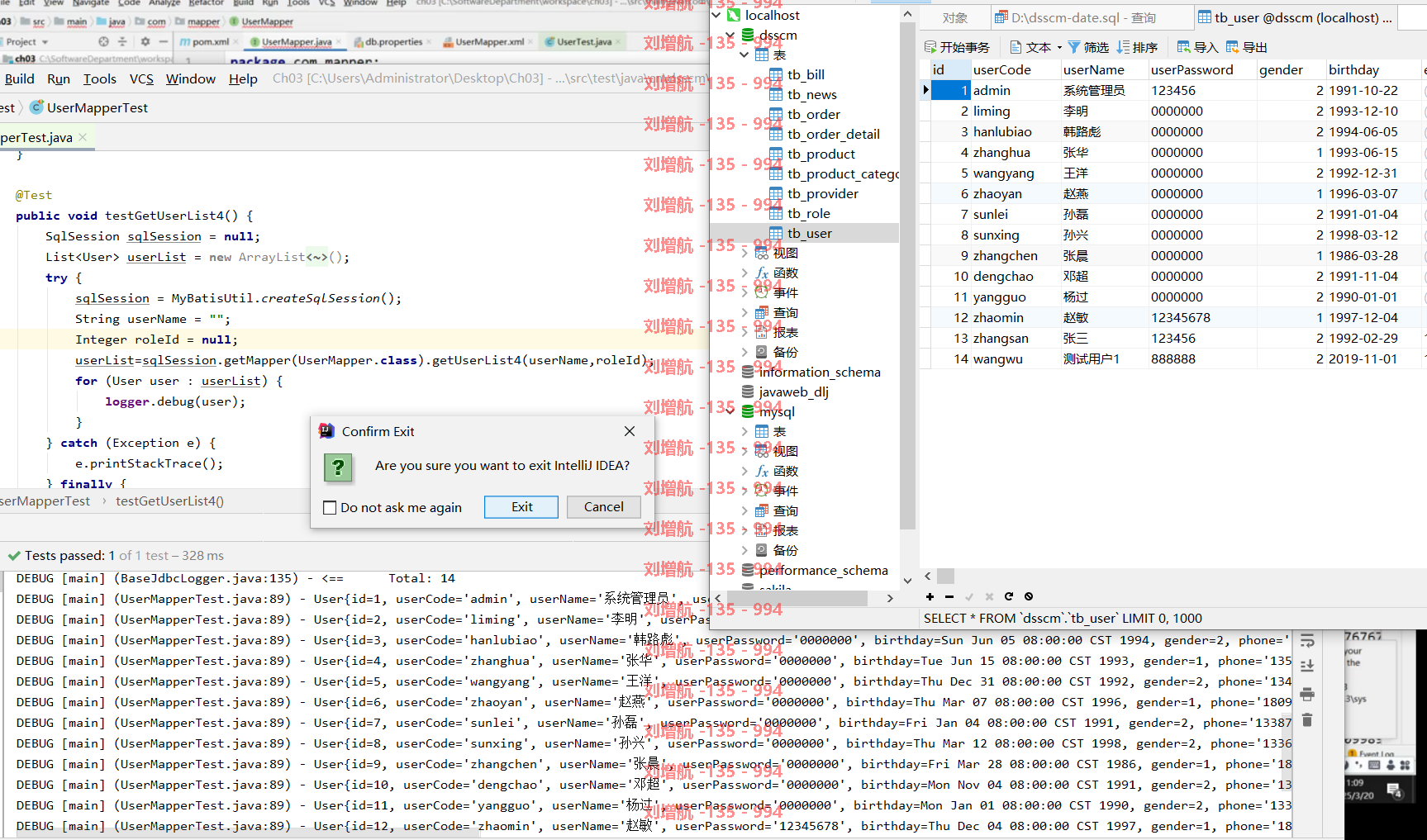The width and height of the screenshot is (1427, 840).
Task: Collapse the 表 tables node under dsscm
Action: tap(744, 55)
